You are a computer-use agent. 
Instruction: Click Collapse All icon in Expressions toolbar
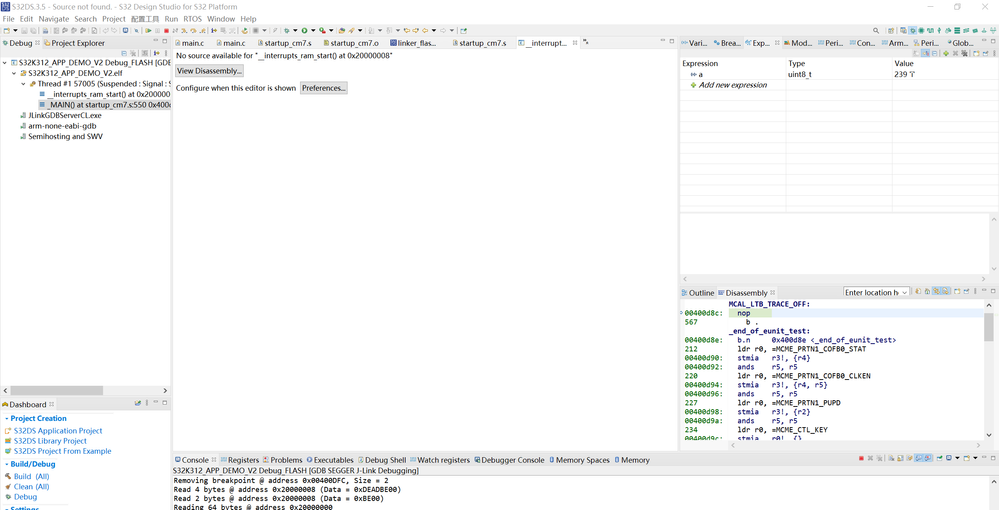pyautogui.click(x=935, y=54)
